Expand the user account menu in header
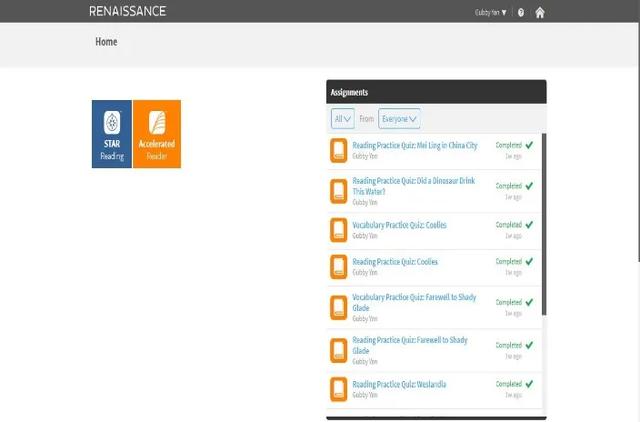 (491, 13)
